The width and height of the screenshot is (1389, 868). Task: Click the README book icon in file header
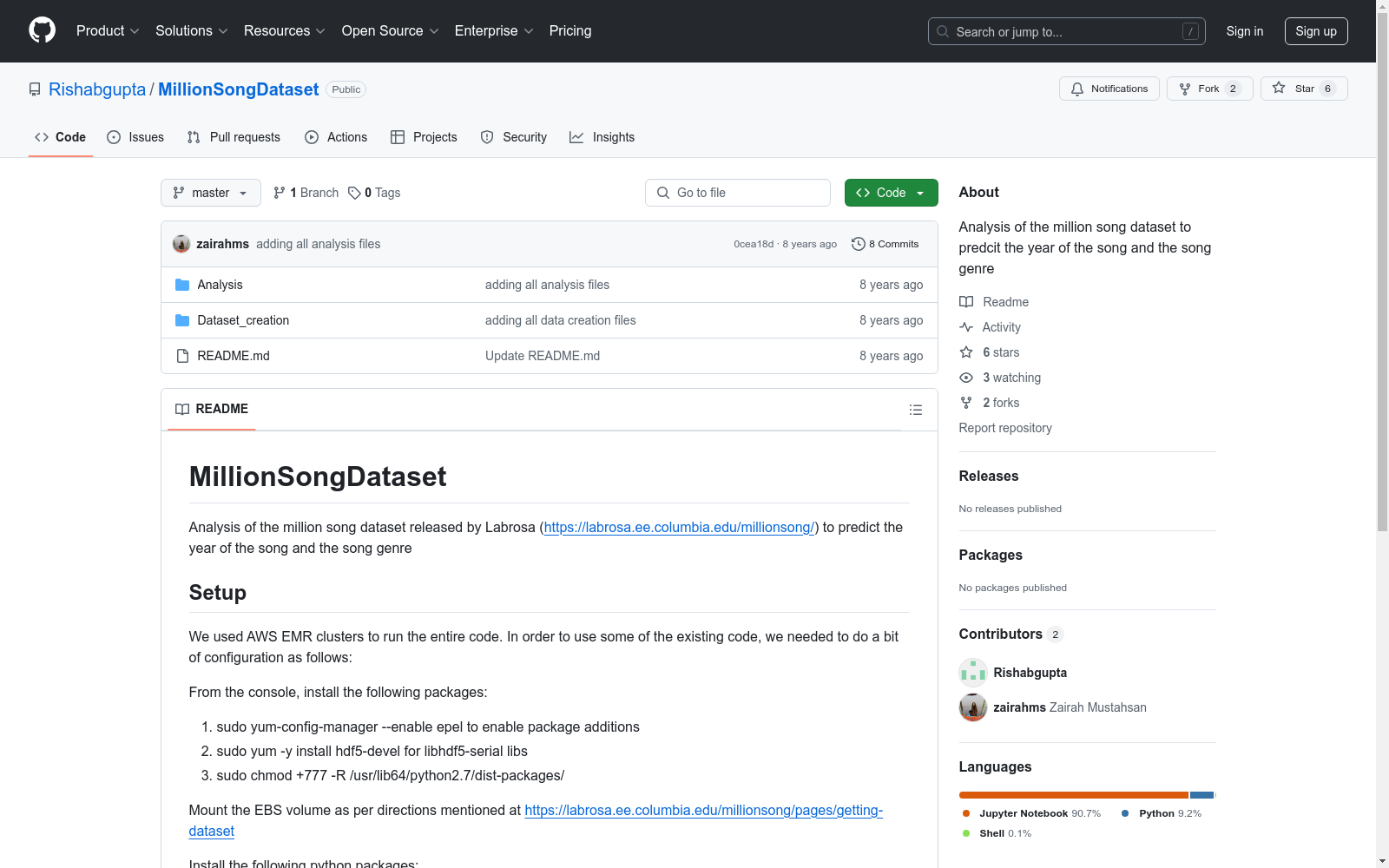pos(182,409)
